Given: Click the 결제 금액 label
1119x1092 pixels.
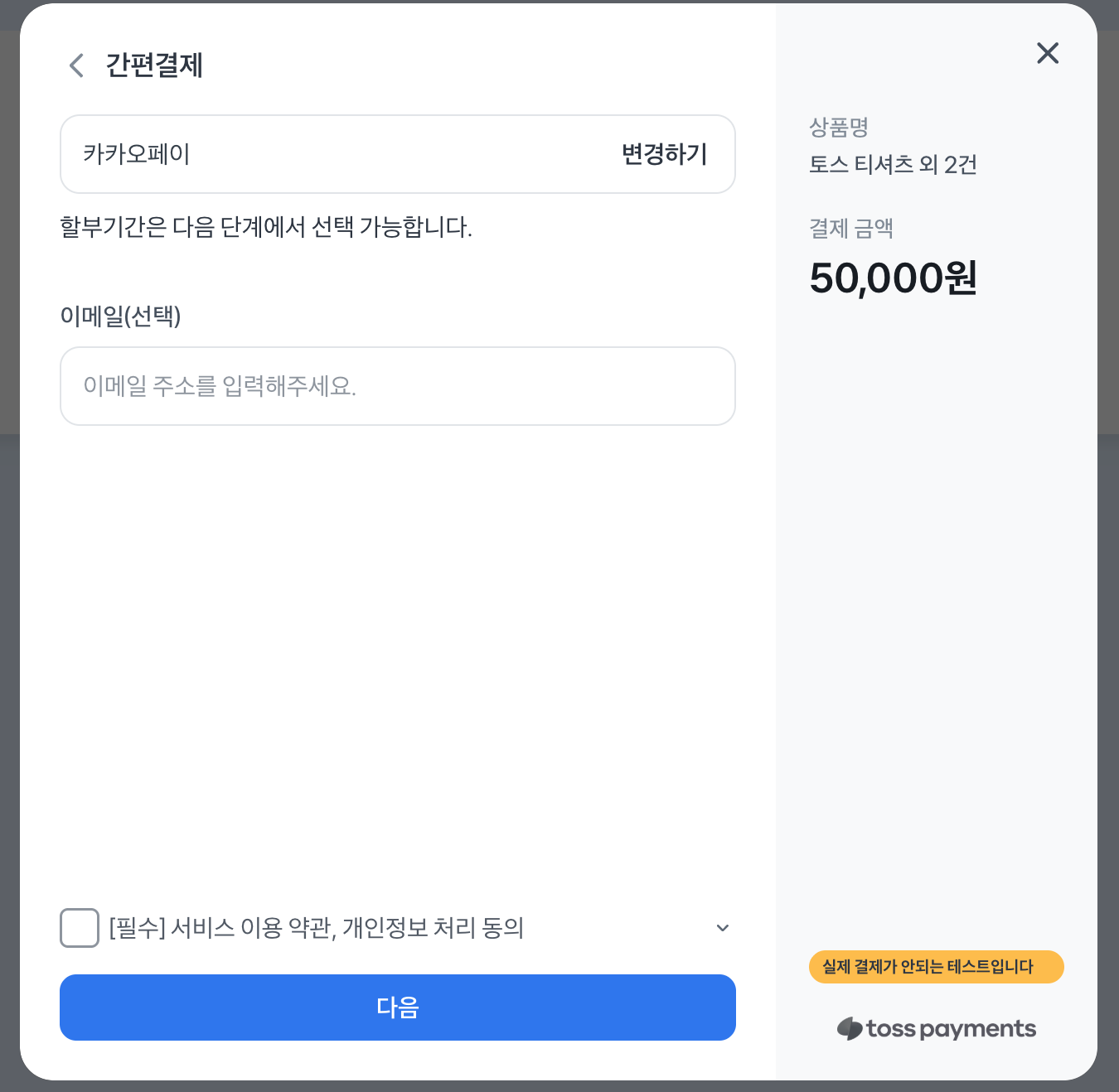Looking at the screenshot, I should click(x=850, y=229).
